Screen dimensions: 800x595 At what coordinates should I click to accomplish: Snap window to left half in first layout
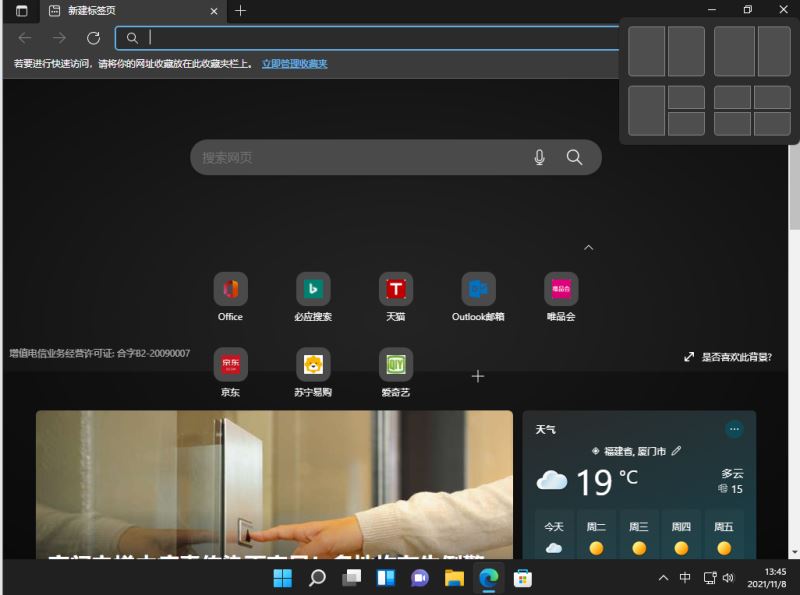pos(646,52)
